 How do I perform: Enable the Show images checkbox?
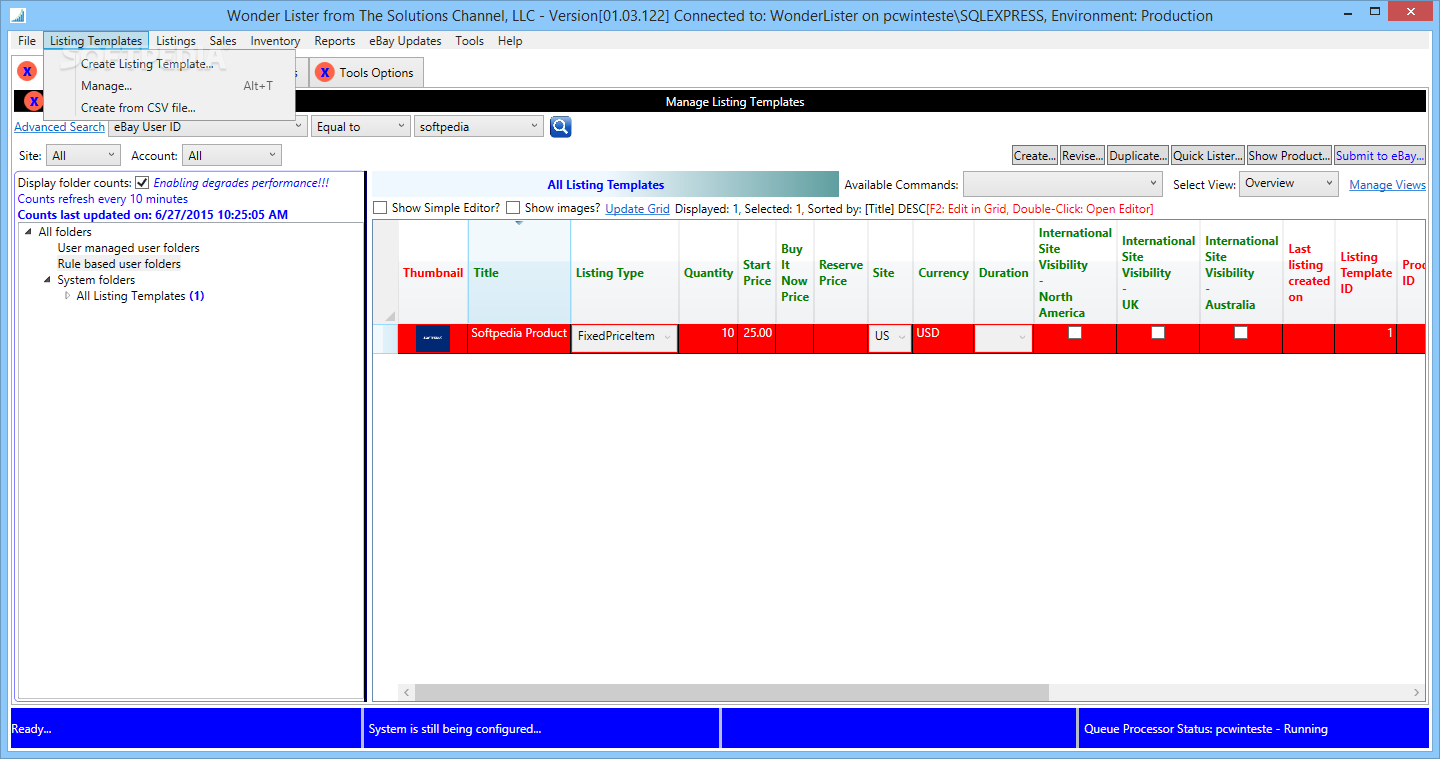(x=513, y=208)
